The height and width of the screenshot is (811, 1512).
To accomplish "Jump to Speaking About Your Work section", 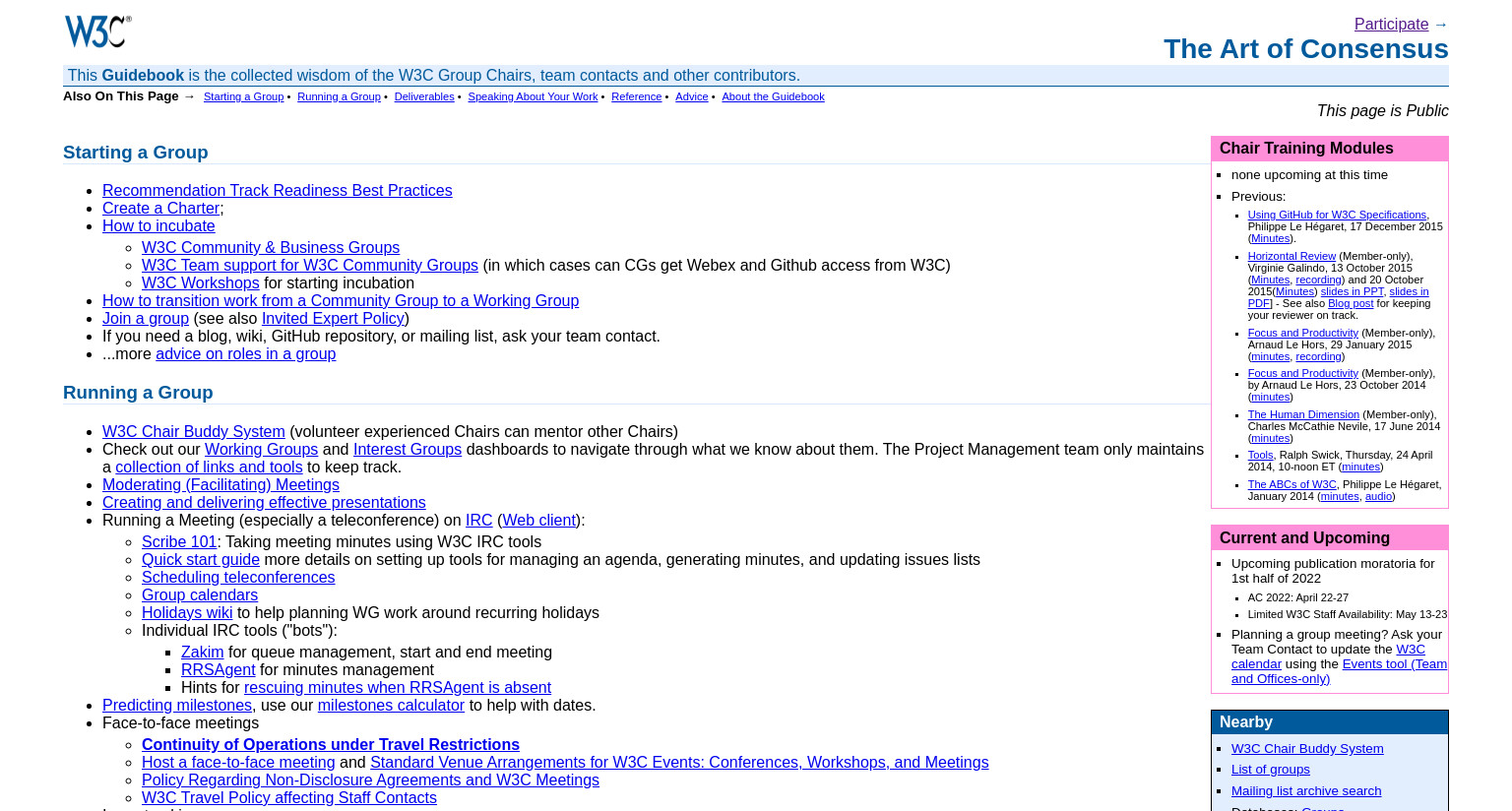I will (533, 96).
